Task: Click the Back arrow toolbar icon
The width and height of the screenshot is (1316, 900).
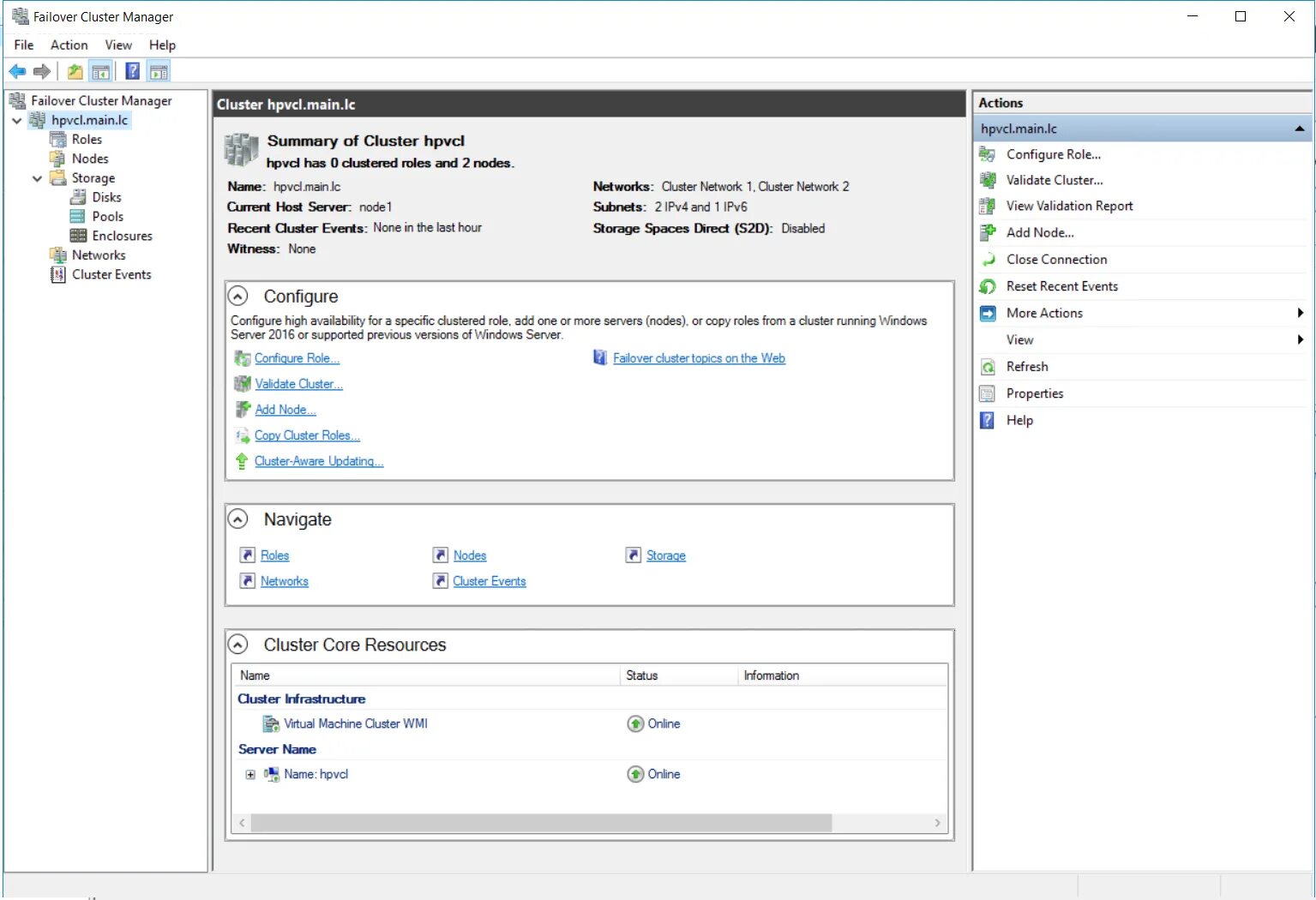Action: point(17,71)
